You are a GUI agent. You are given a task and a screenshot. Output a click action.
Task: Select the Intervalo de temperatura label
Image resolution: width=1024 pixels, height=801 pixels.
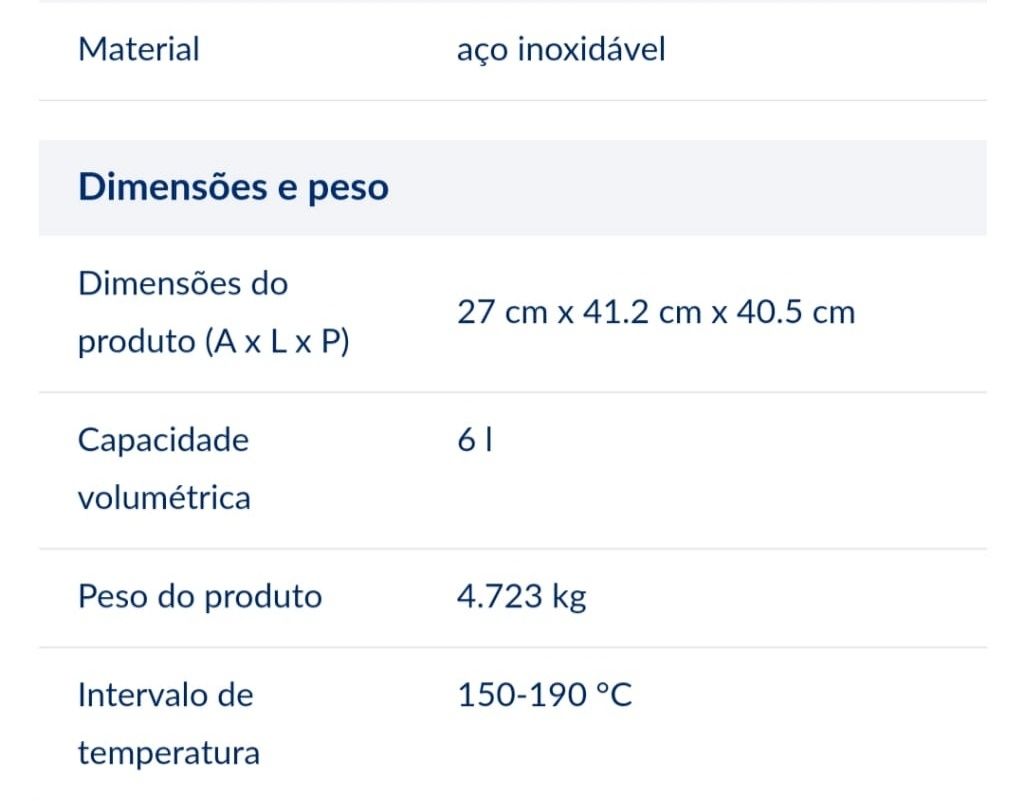coord(168,723)
